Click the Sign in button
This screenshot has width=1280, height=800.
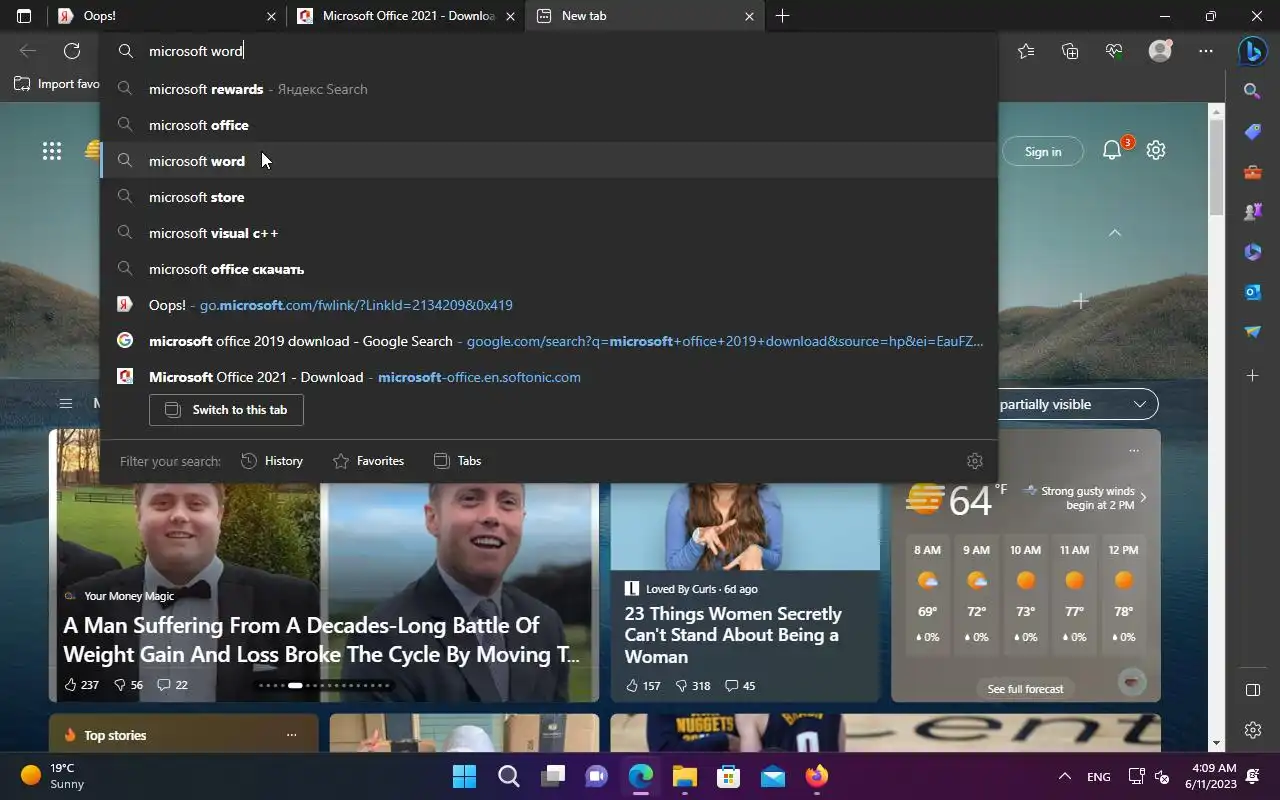[x=1042, y=151]
